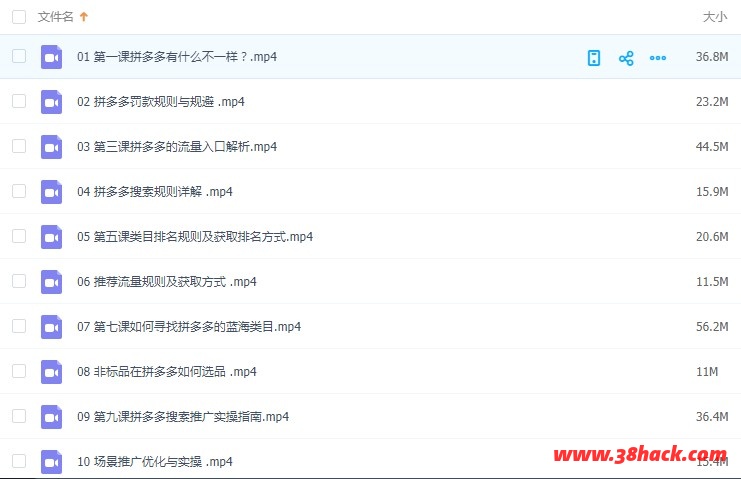This screenshot has width=741, height=479.
Task: Click the video icon for 08 非标品在拼多多如何选品
Action: pyautogui.click(x=52, y=372)
